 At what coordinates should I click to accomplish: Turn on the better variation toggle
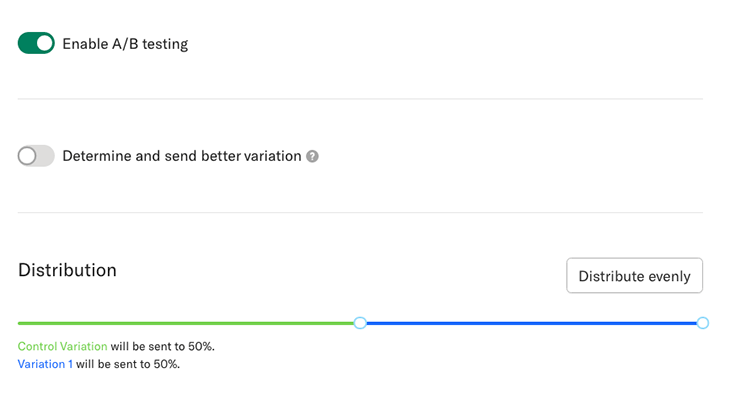[36, 156]
